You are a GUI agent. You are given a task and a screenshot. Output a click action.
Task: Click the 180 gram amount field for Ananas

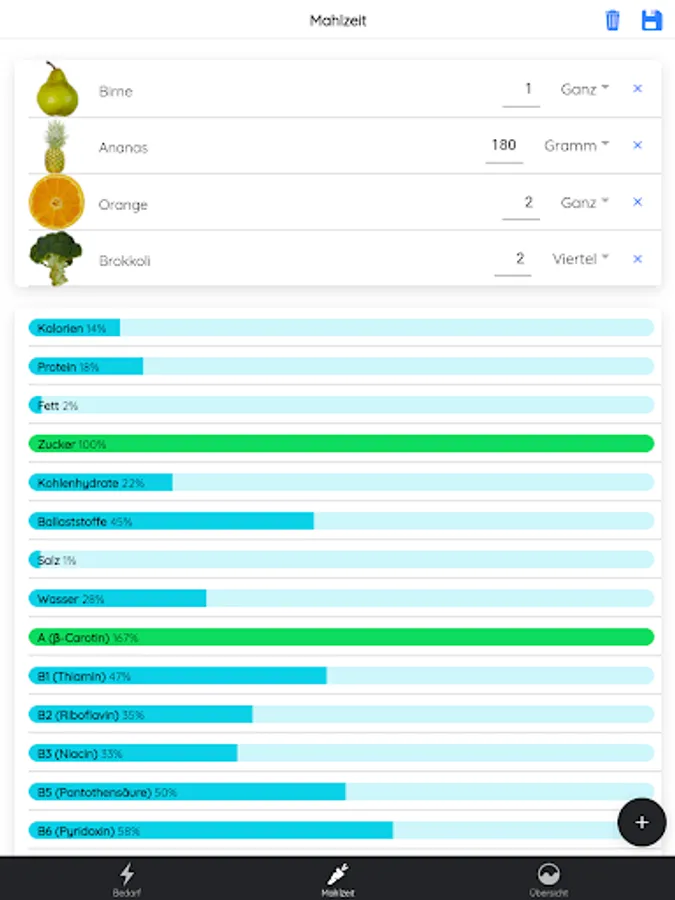(504, 146)
